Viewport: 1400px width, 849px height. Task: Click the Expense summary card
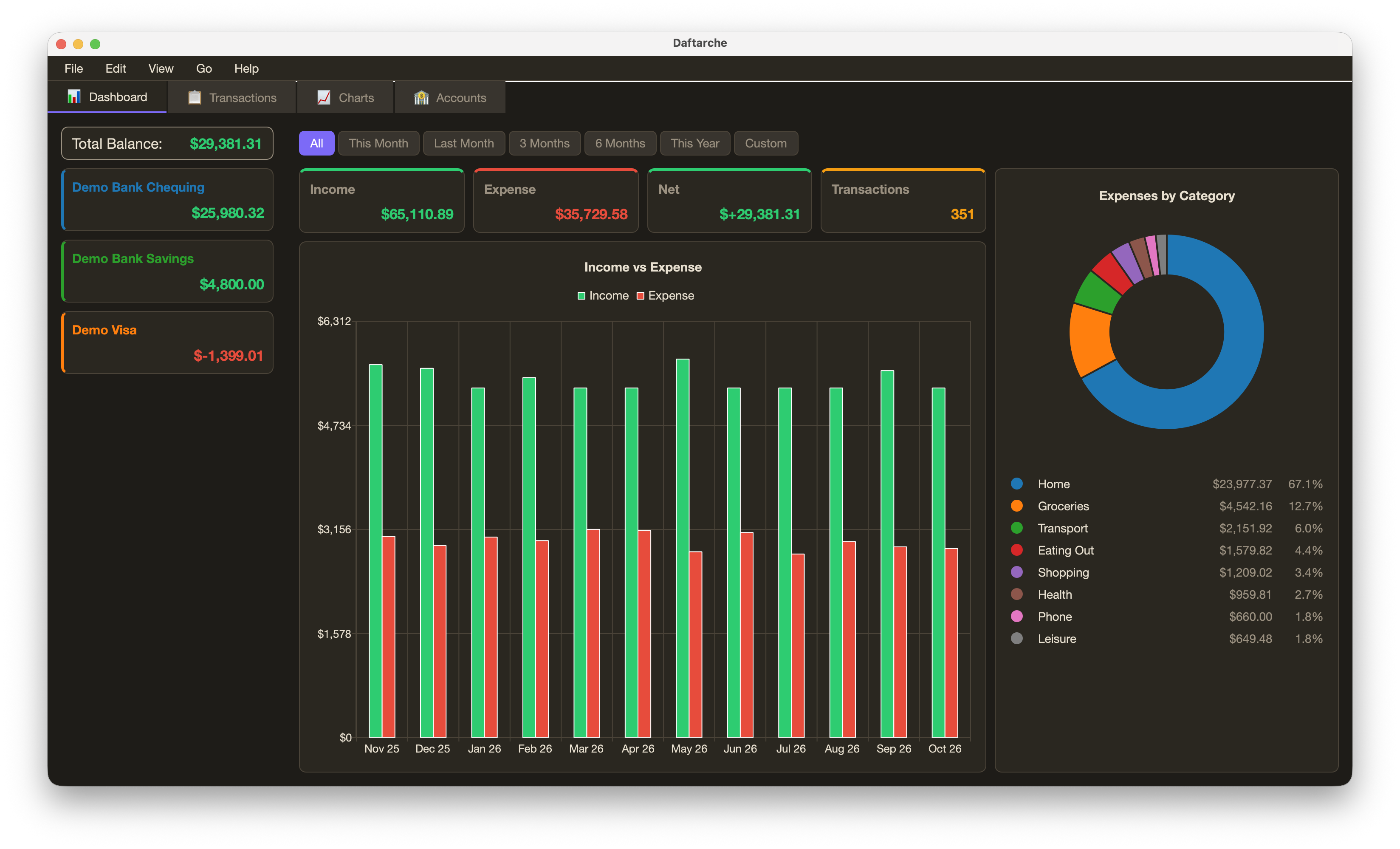click(x=556, y=201)
